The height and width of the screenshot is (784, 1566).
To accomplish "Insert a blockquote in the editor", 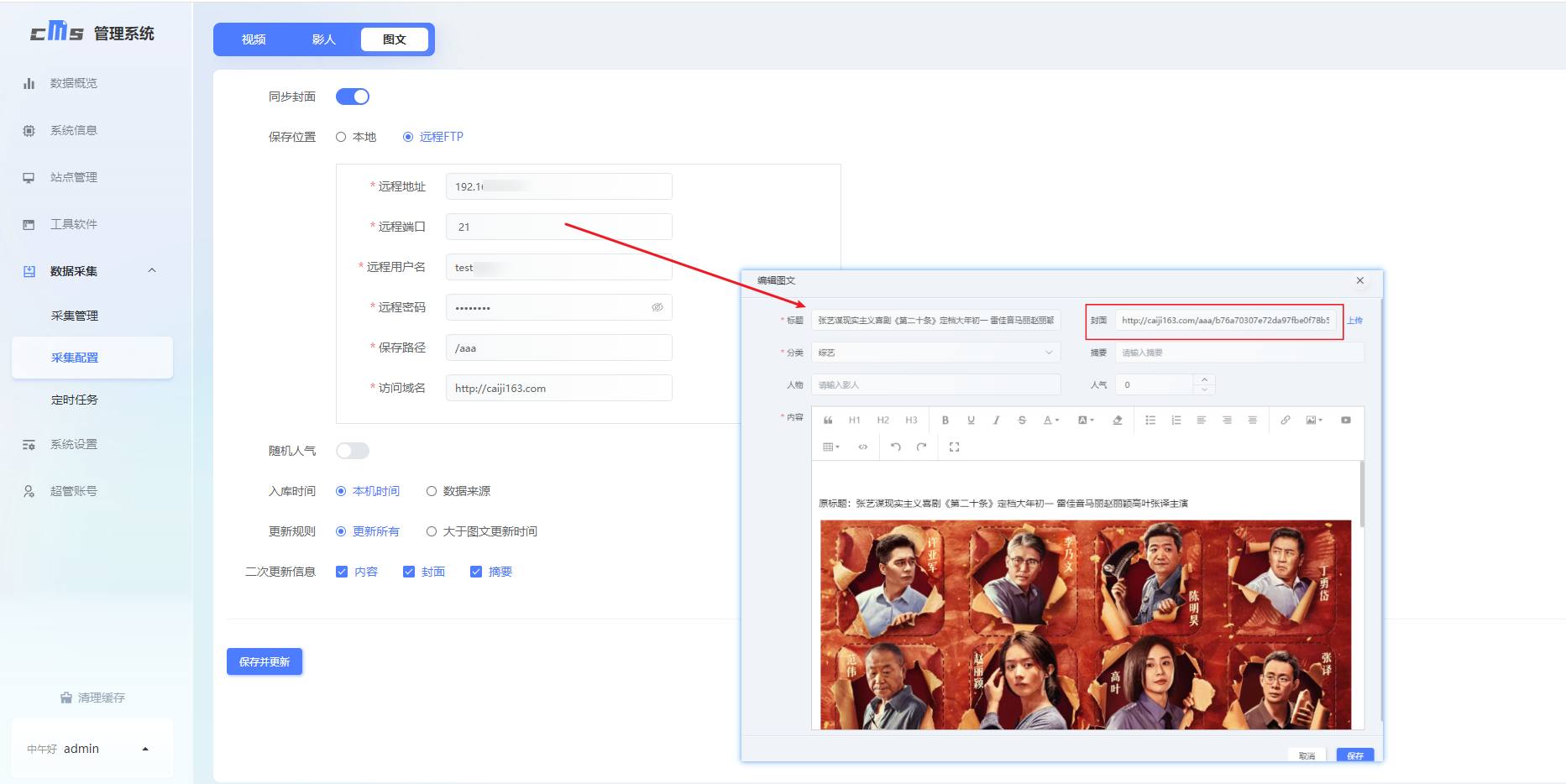I will [x=828, y=421].
